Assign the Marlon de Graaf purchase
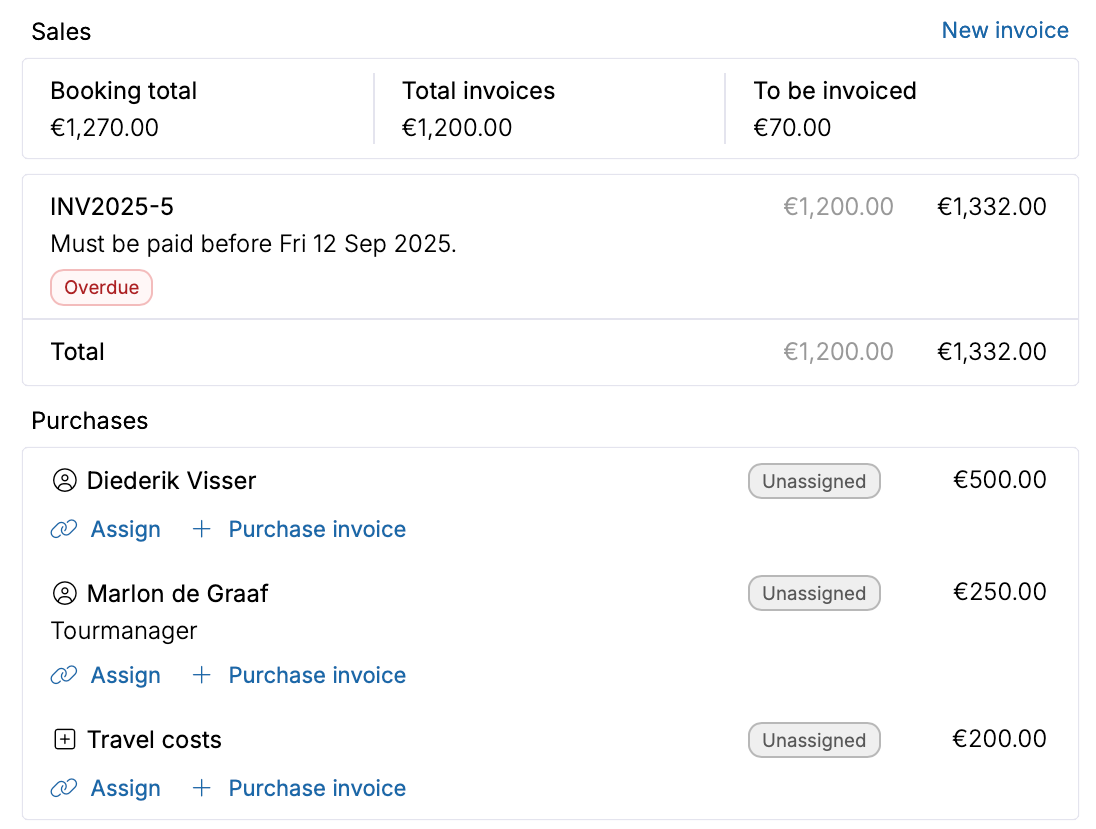Image resolution: width=1096 pixels, height=829 pixels. click(125, 676)
